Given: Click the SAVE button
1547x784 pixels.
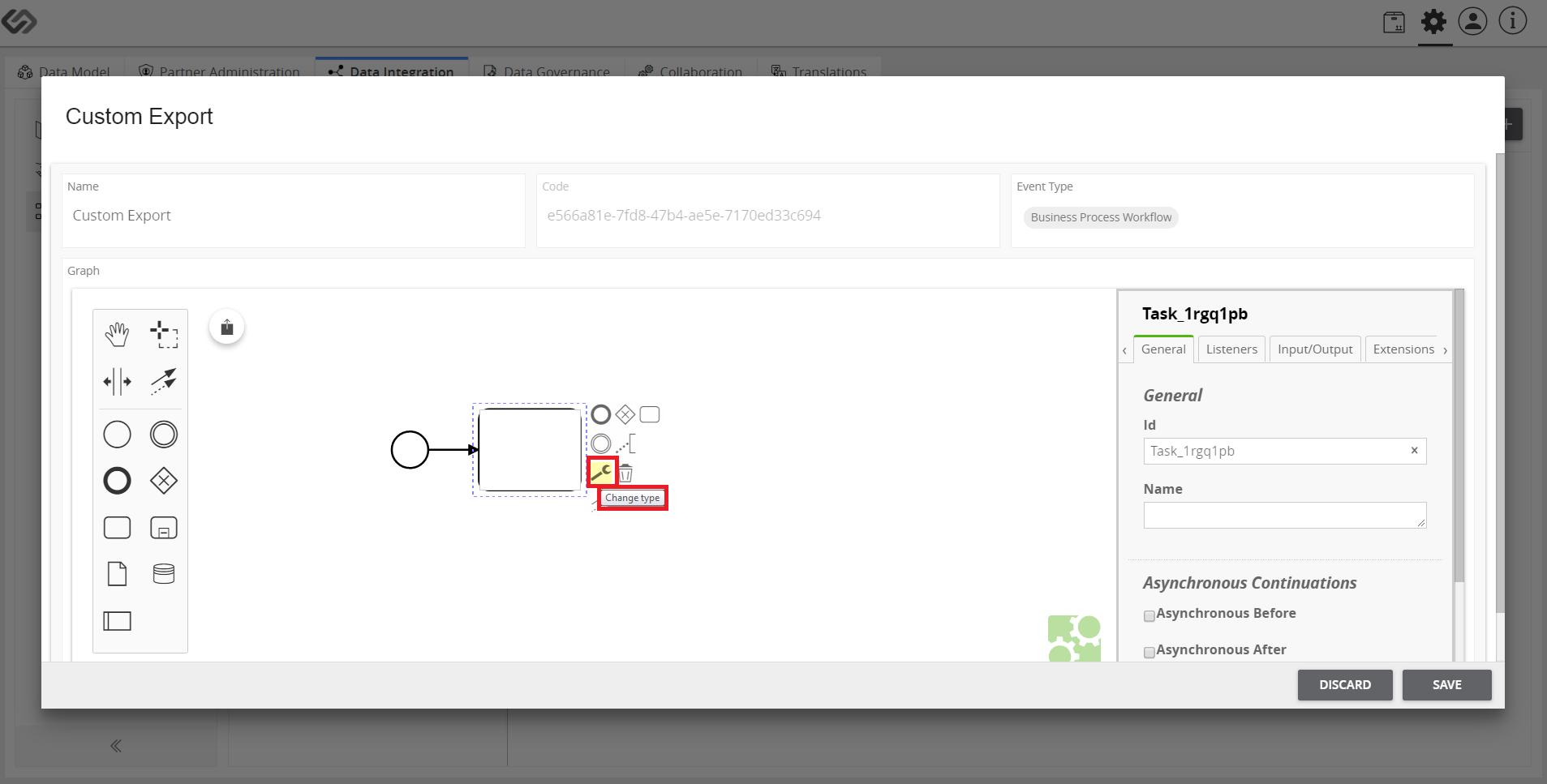Looking at the screenshot, I should (x=1446, y=685).
